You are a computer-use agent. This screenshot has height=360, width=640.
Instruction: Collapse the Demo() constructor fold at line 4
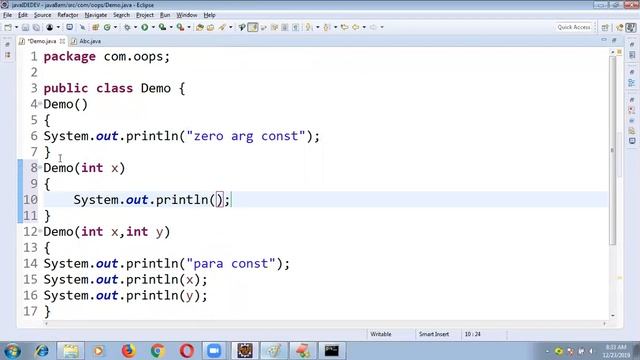click(x=40, y=104)
